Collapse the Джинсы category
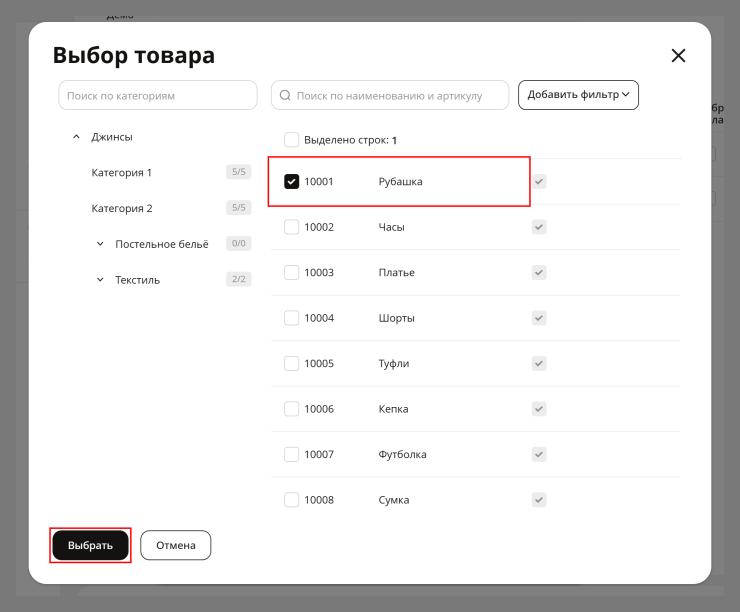 [x=76, y=137]
